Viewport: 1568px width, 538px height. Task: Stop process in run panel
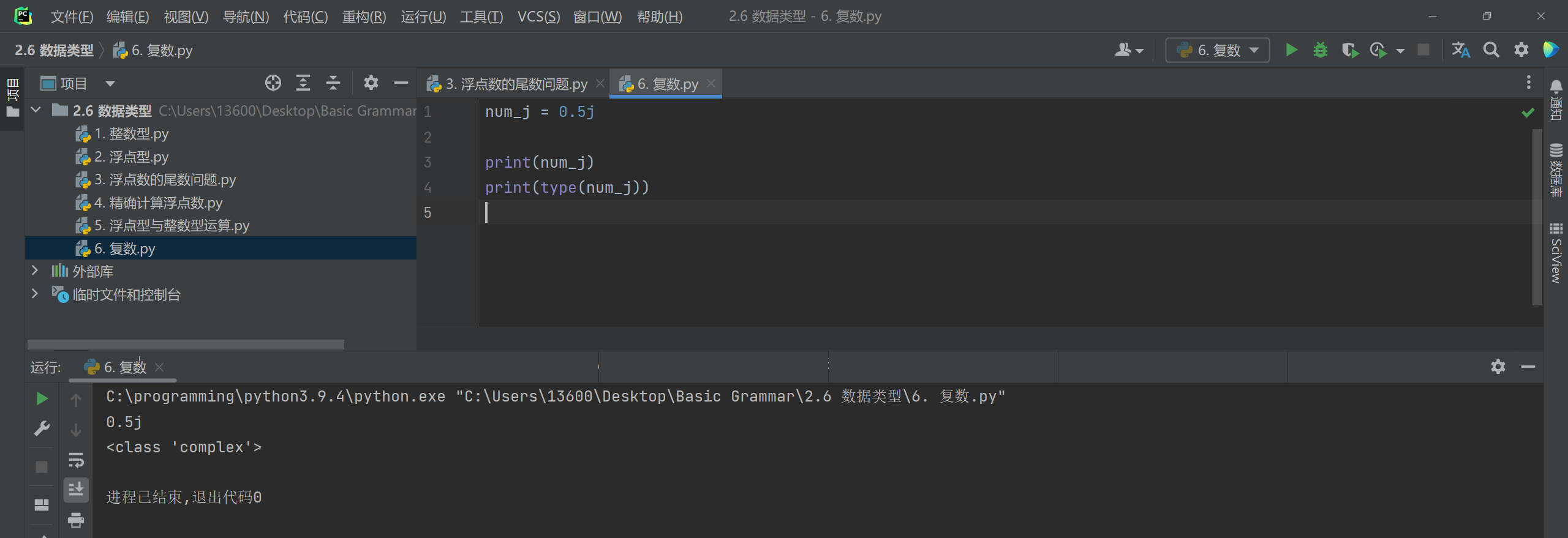point(42,467)
